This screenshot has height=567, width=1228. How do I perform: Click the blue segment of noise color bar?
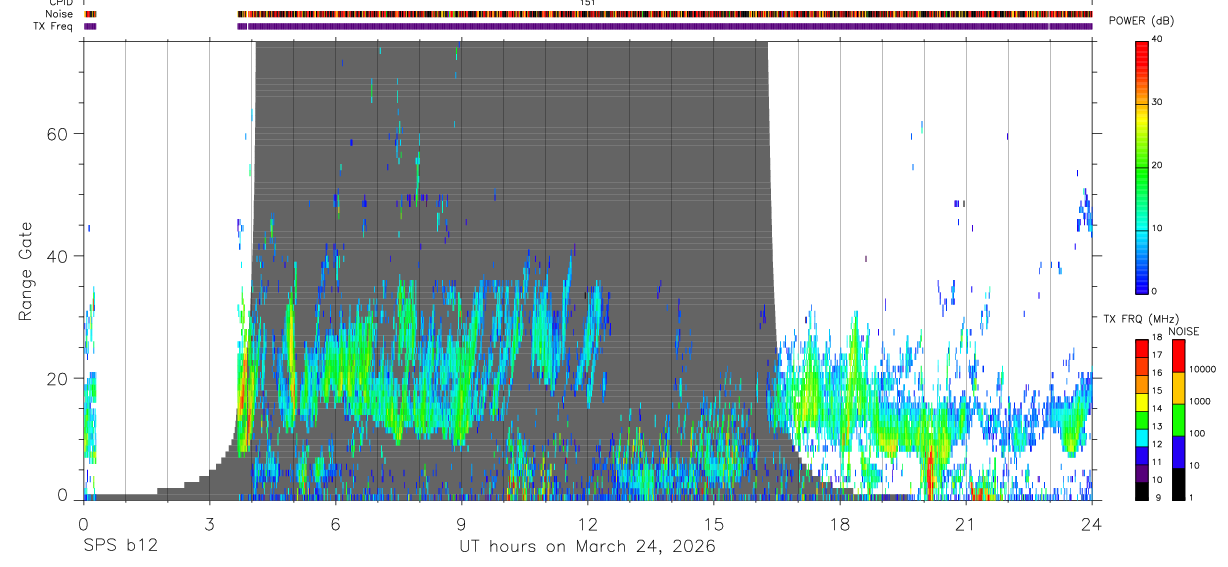1178,452
